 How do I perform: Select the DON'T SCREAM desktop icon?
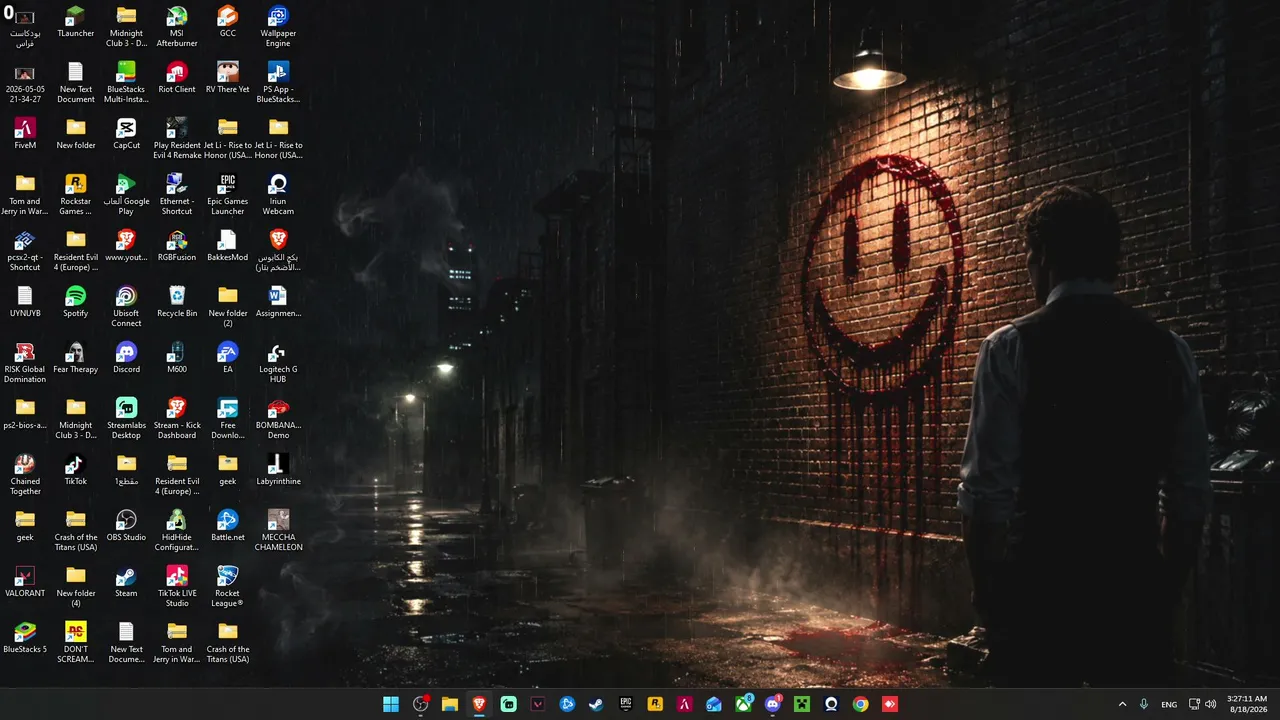tap(75, 643)
